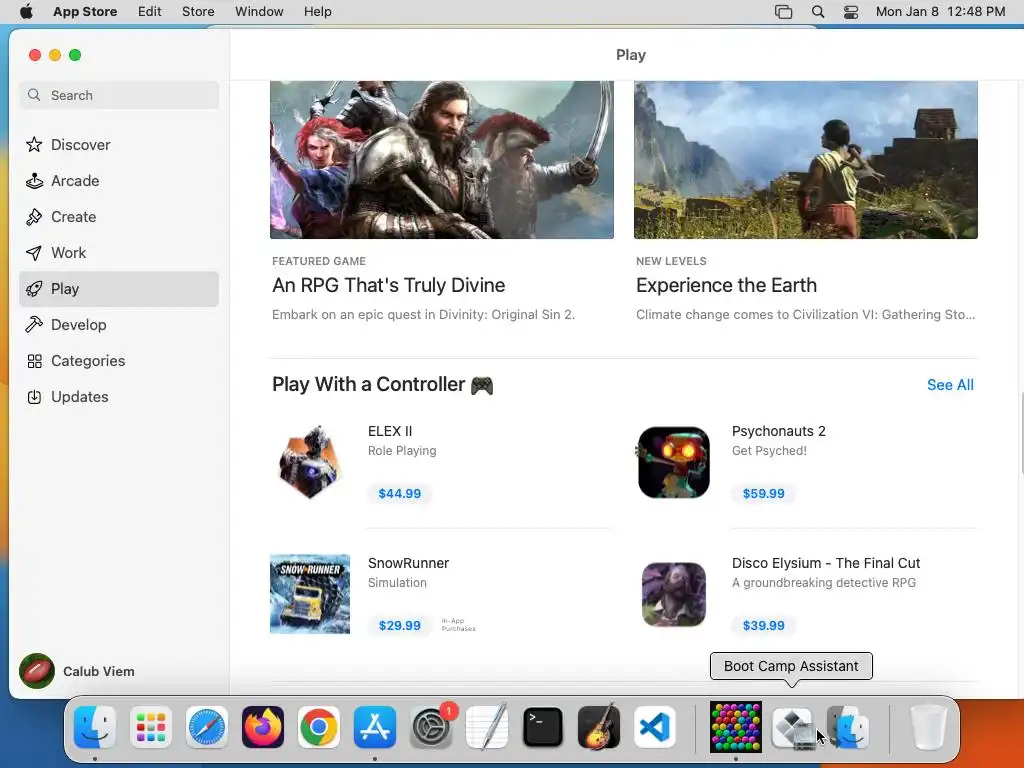Click the page scrollbar thumb

coord(1021,433)
